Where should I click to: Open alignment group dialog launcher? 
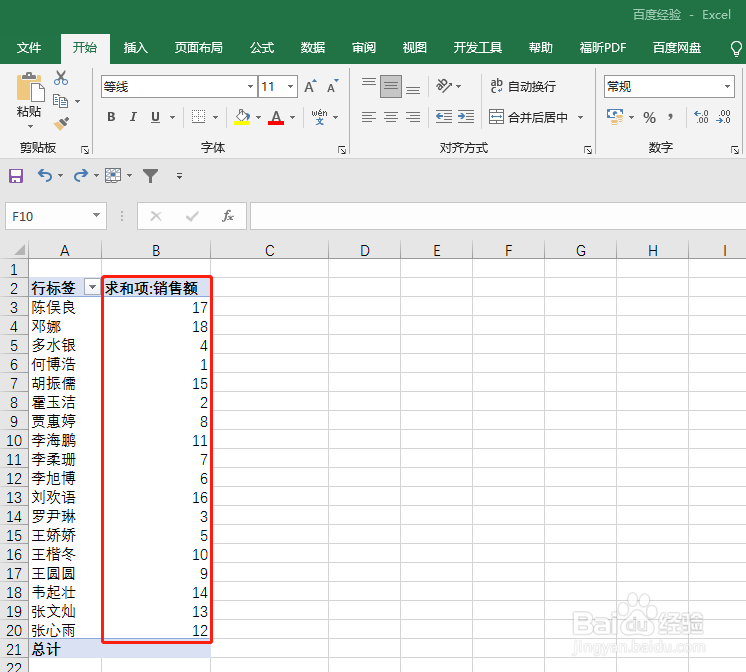[588, 150]
